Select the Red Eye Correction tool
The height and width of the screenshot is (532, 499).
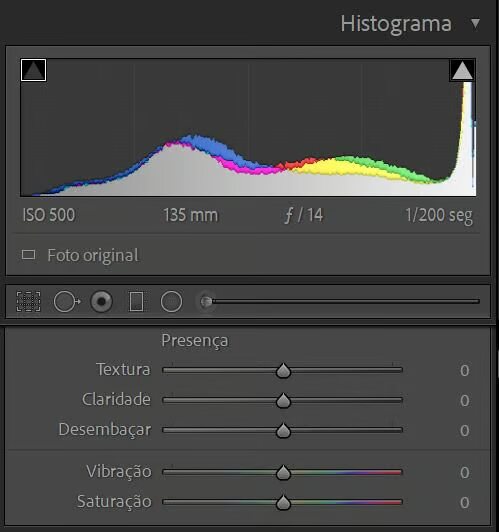point(101,301)
